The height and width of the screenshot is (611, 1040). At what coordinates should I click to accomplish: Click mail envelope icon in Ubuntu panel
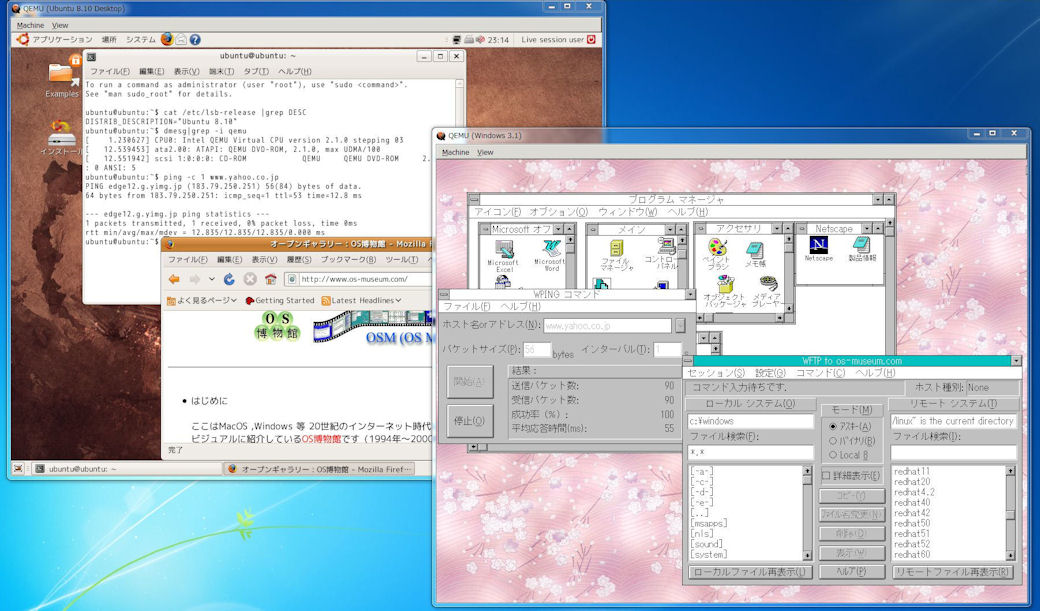click(x=181, y=40)
